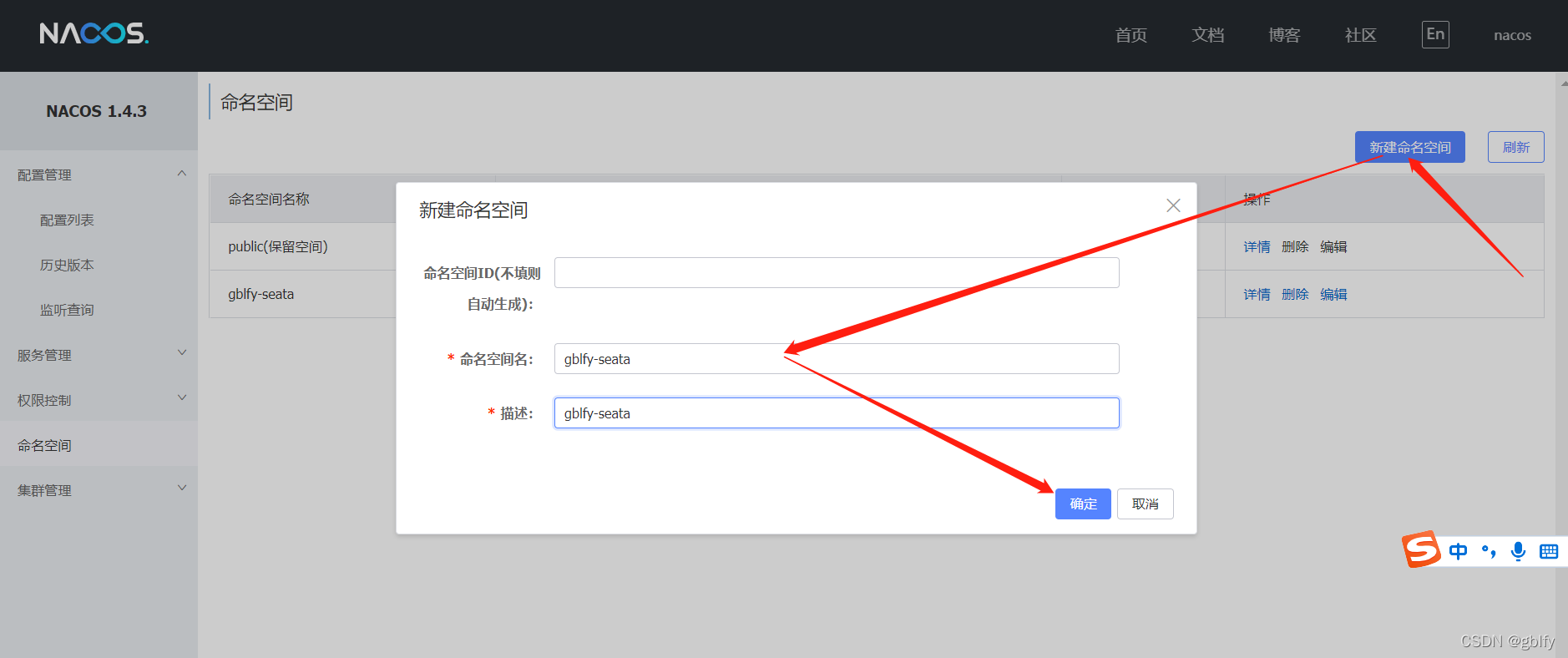Focus the 命名空间名 input field
This screenshot has width=1568, height=658.
(837, 359)
